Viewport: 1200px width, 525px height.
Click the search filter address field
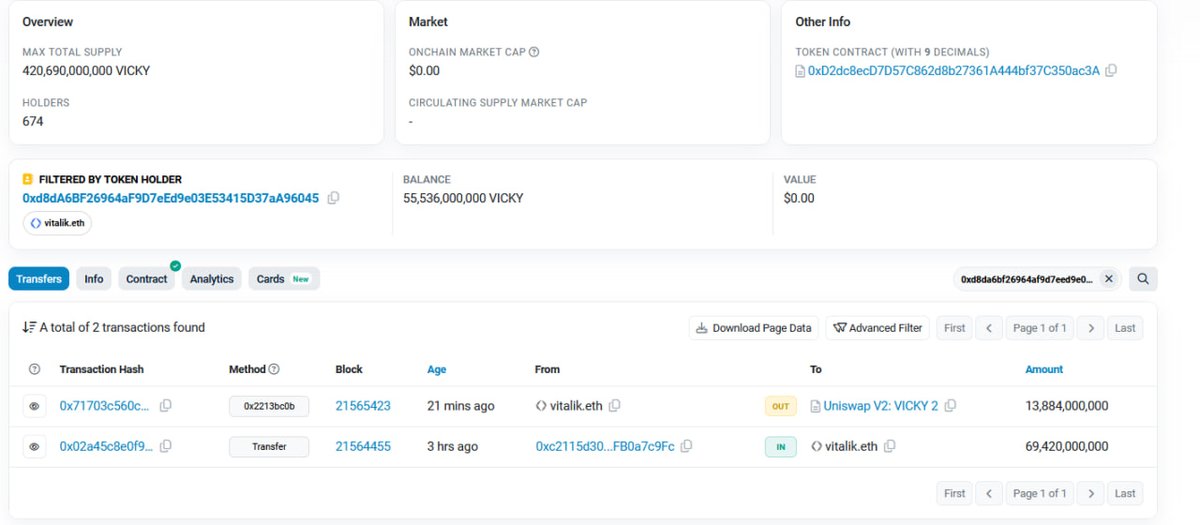pos(1027,279)
